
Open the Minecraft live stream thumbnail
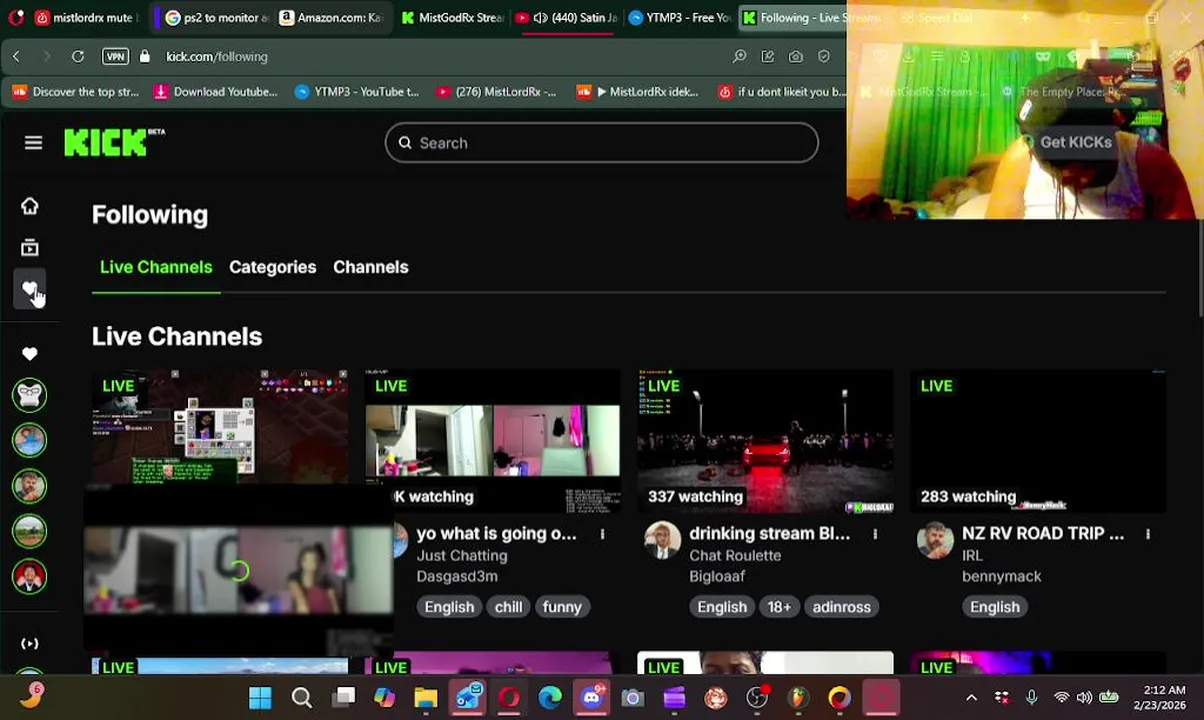click(x=220, y=428)
